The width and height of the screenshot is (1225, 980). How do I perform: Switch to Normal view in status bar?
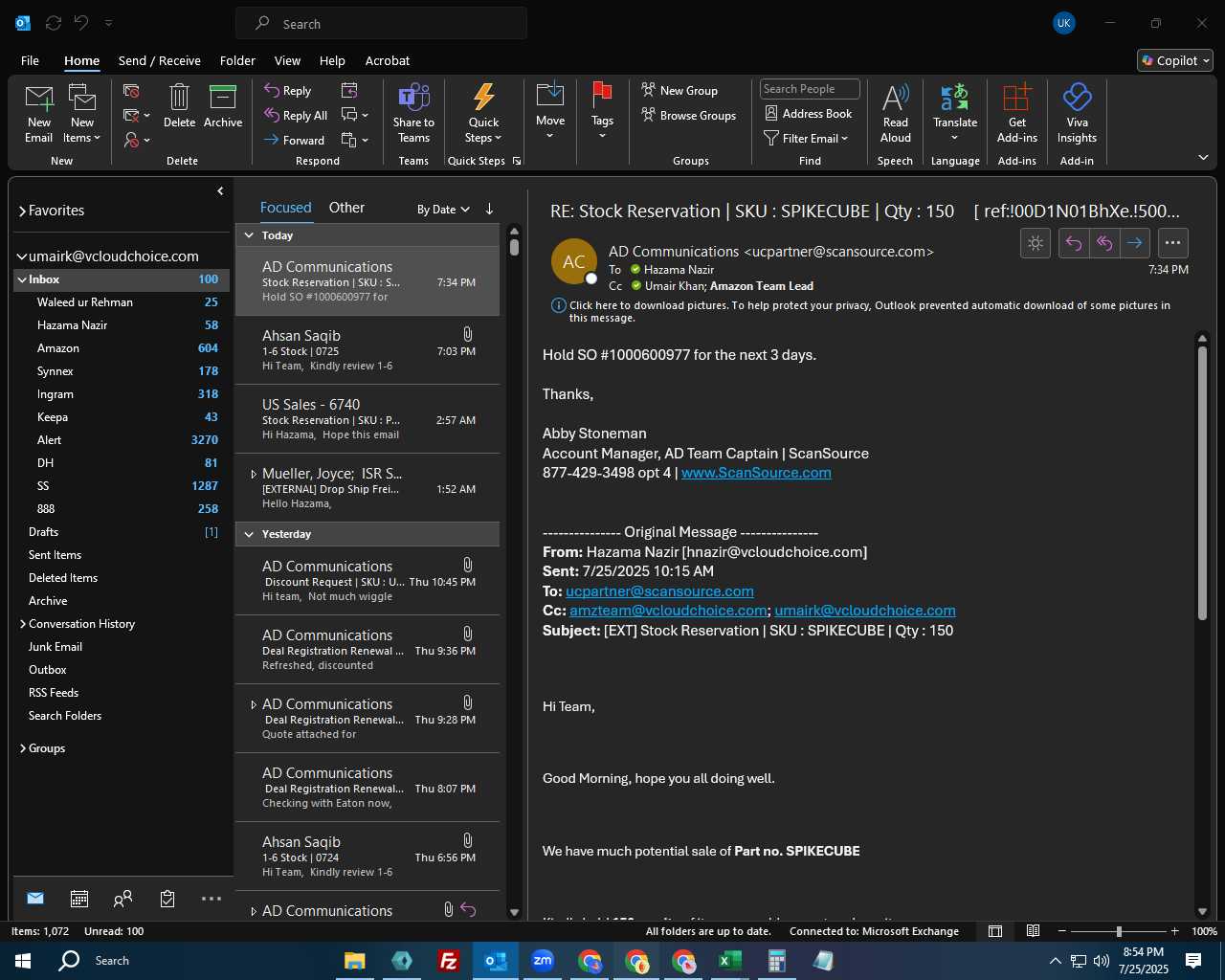tap(995, 931)
